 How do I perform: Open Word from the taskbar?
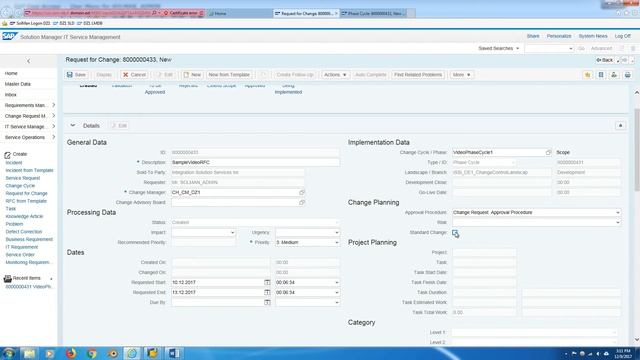[173, 353]
